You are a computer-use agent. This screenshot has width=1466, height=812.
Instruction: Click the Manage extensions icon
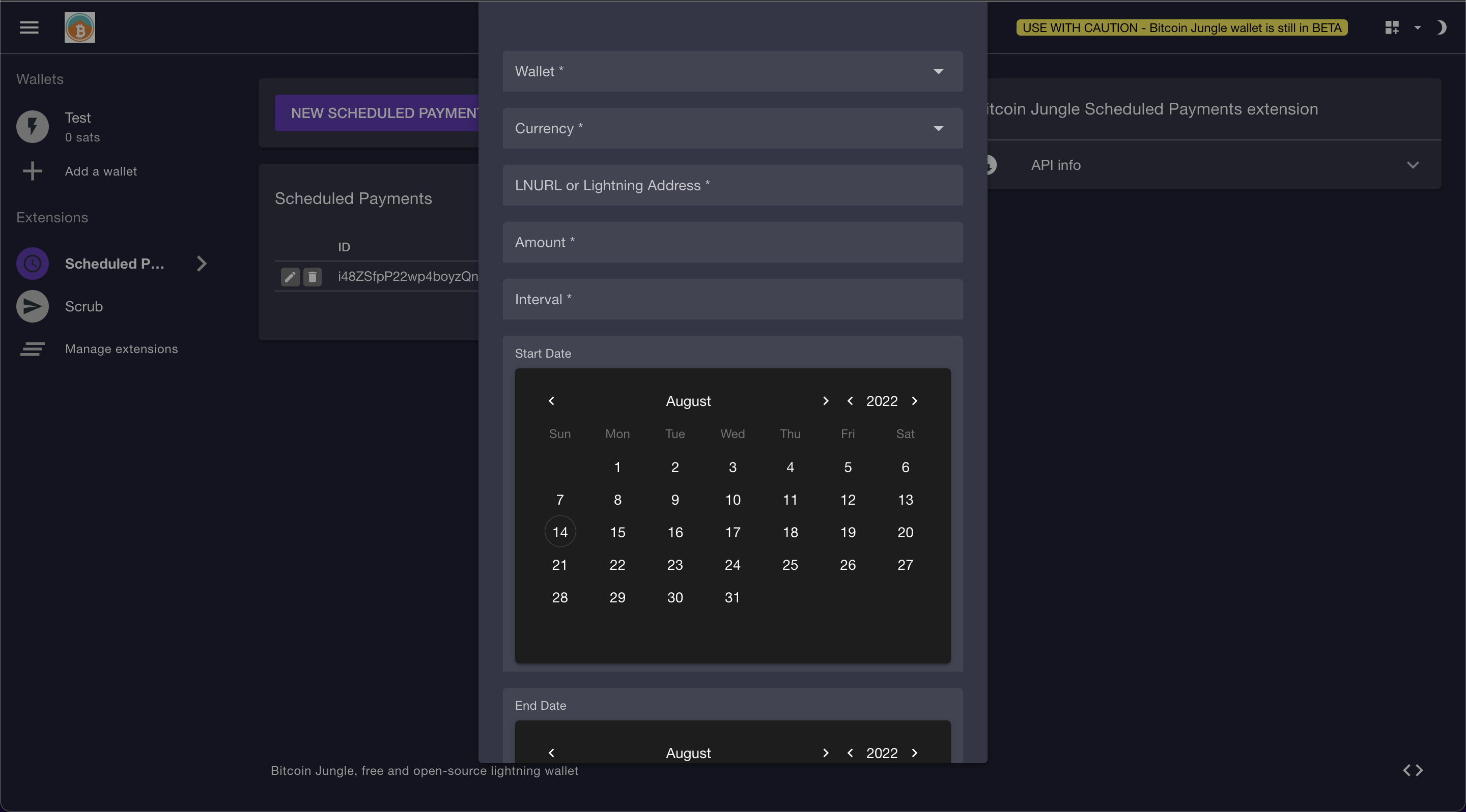pyautogui.click(x=33, y=349)
